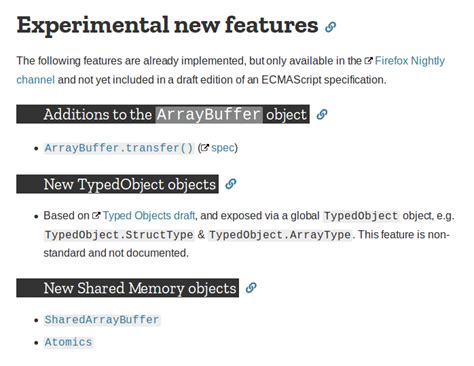The height and width of the screenshot is (366, 474).
Task: Click the permalink icon next to ArrayBuffer object heading
Action: (322, 114)
